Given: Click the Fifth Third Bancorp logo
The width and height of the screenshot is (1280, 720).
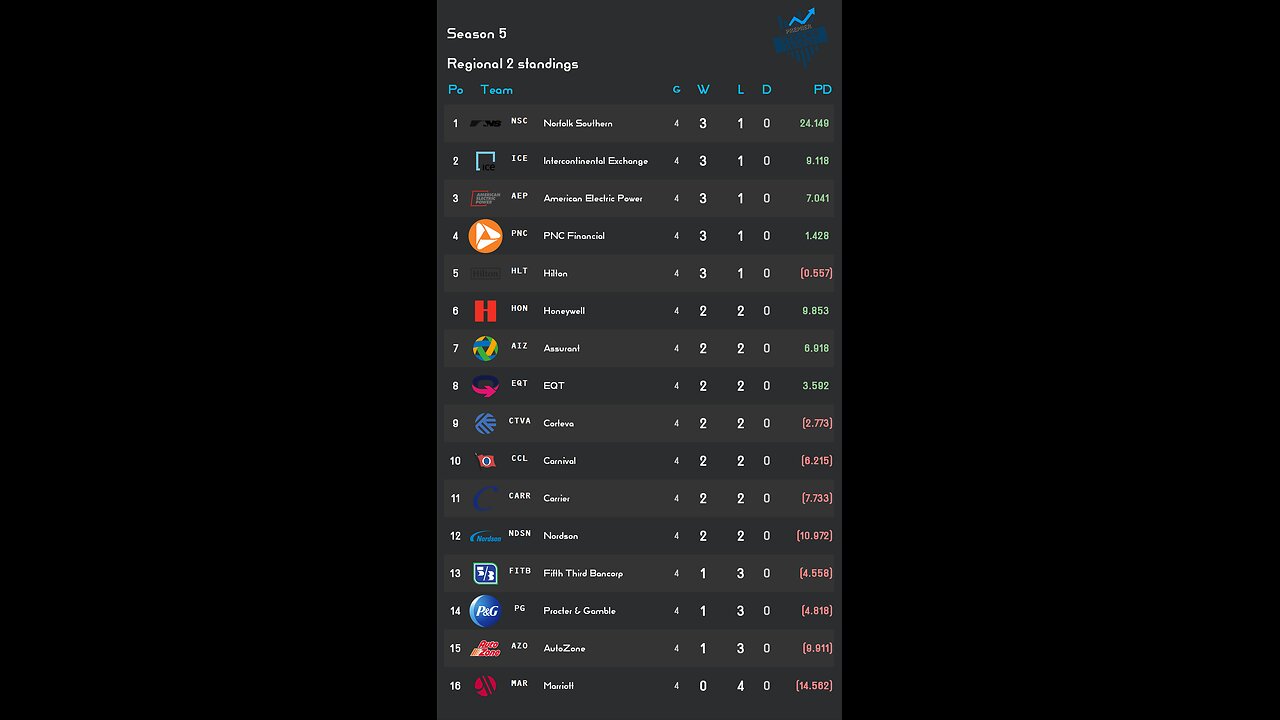Looking at the screenshot, I should pyautogui.click(x=486, y=573).
